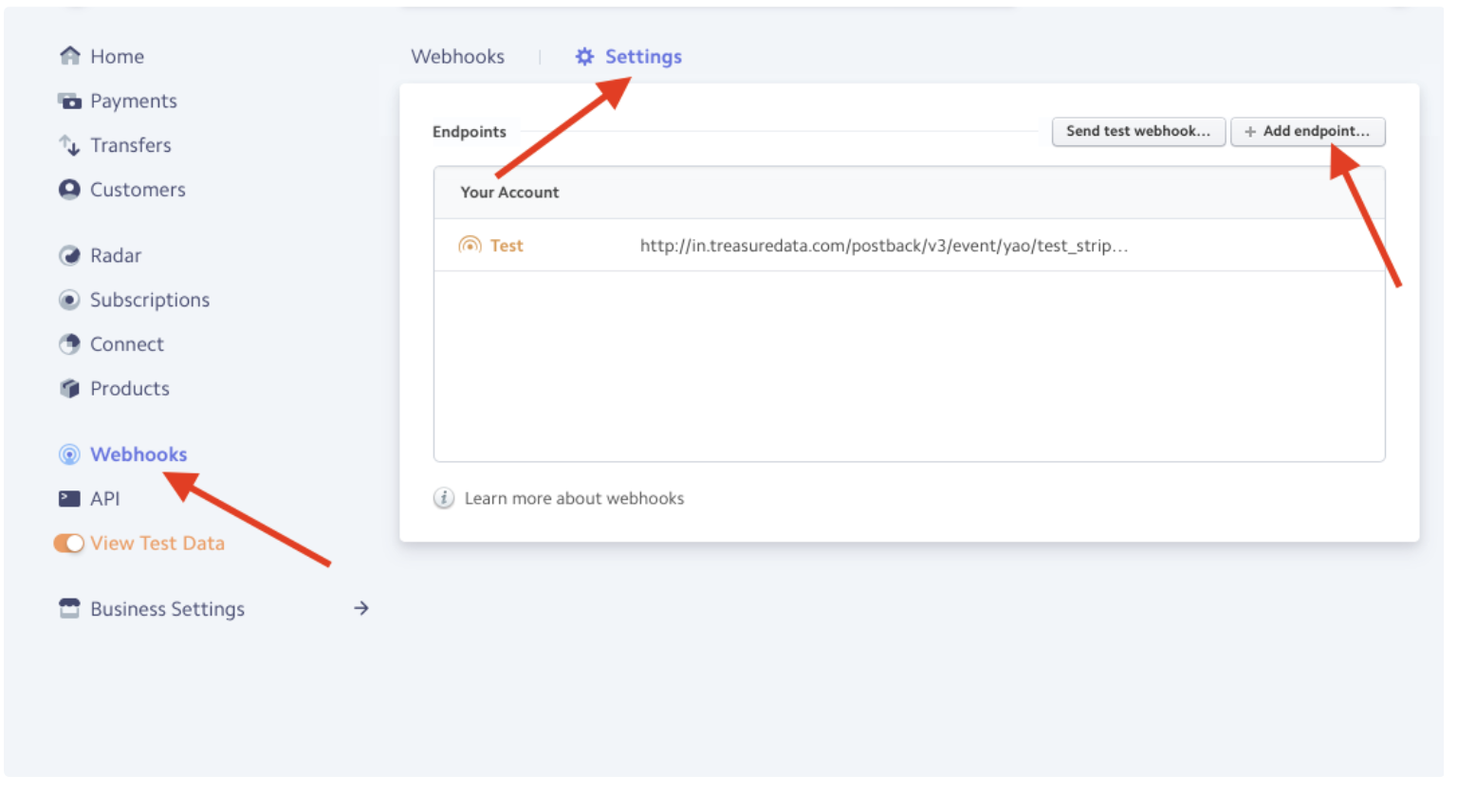Viewport: 1457px width, 812px height.
Task: Click the Send test webhook button
Action: point(1137,132)
